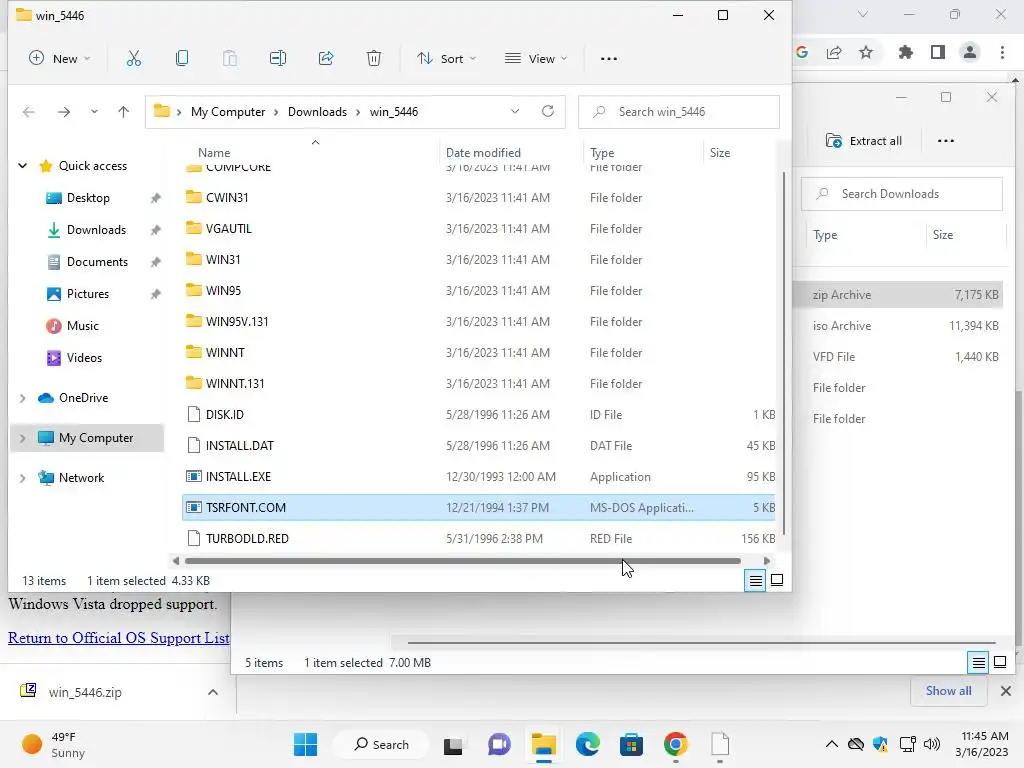Viewport: 1024px width, 768px height.
Task: Open the See more ellipsis in win_5446 toolbar
Action: [609, 59]
